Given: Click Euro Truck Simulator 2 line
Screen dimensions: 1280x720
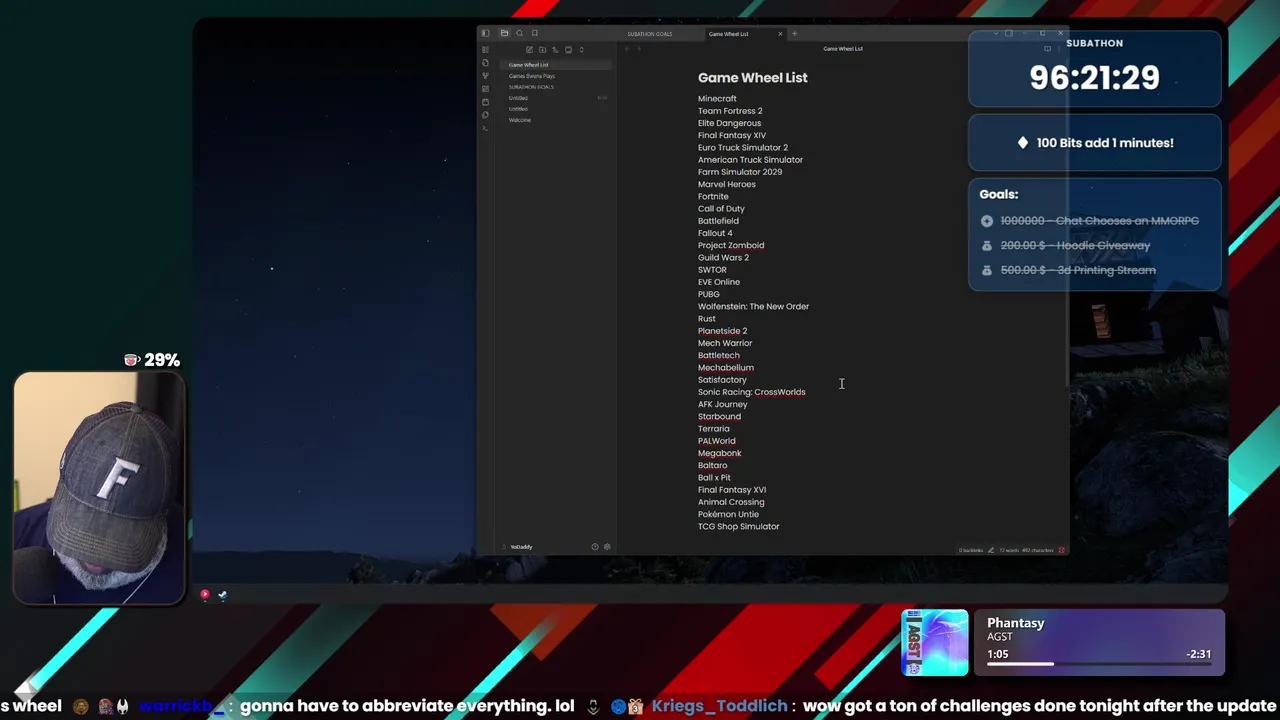Looking at the screenshot, I should pos(743,148).
